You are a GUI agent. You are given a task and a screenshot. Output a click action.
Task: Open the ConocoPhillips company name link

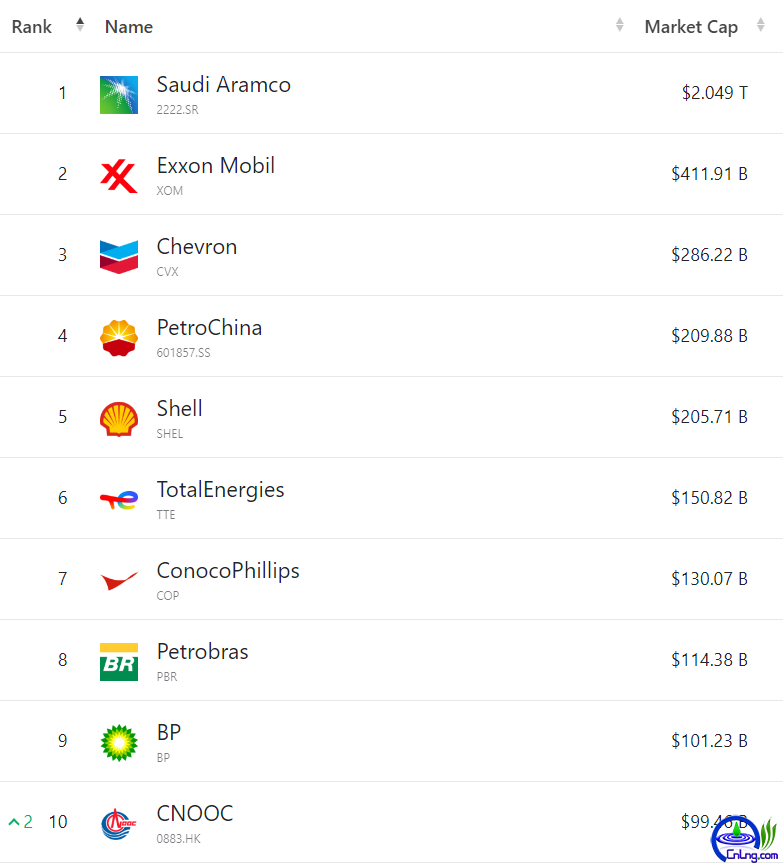point(228,571)
